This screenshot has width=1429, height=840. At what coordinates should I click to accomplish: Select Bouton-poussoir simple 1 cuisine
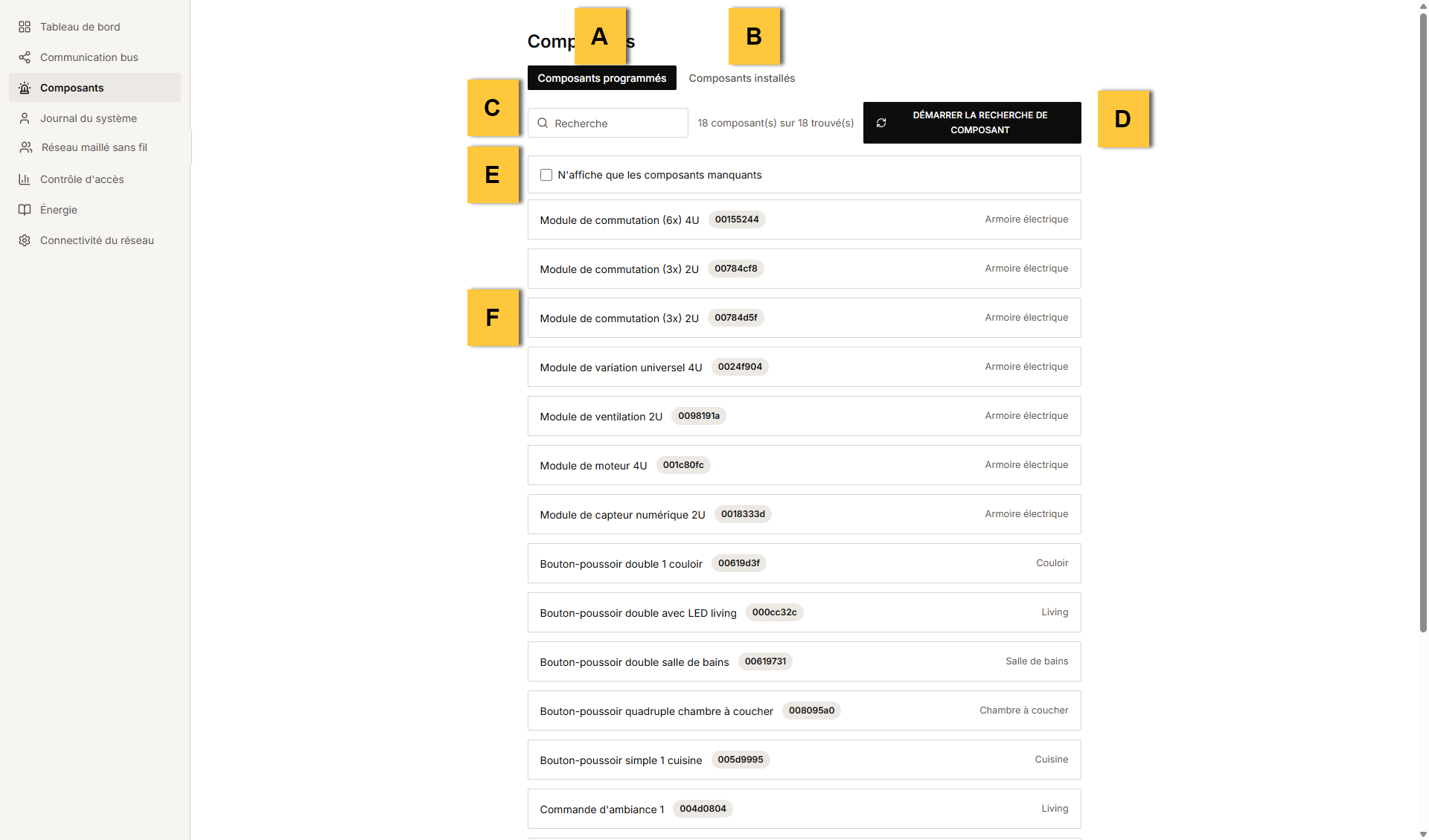[805, 760]
